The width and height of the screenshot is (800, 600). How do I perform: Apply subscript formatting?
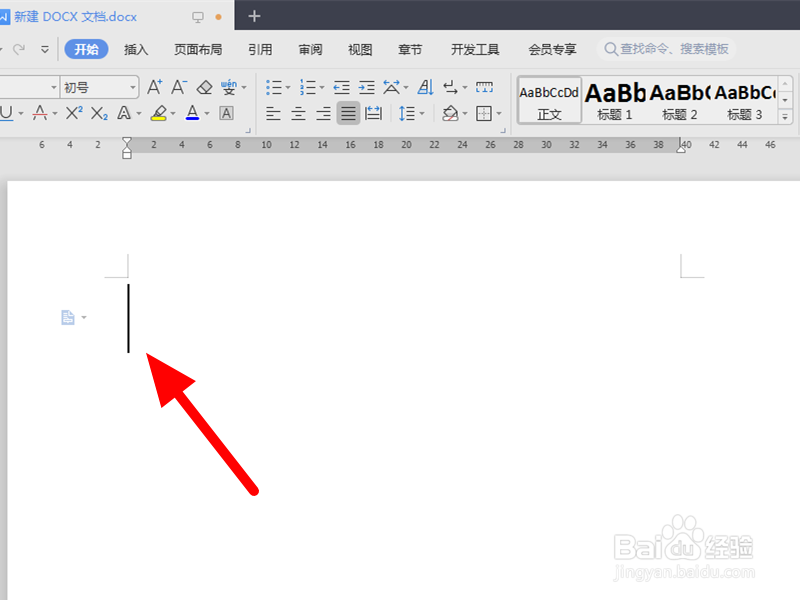[99, 113]
